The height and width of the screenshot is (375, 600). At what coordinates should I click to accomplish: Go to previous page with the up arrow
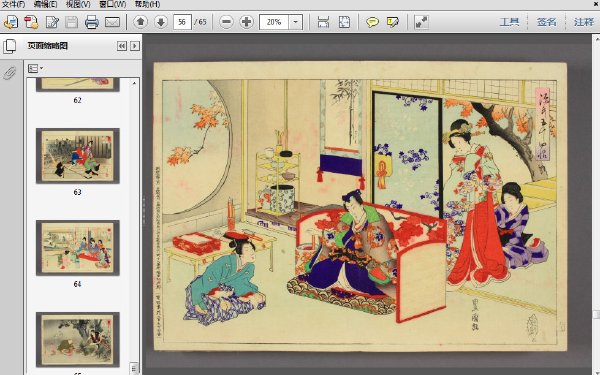(x=140, y=22)
